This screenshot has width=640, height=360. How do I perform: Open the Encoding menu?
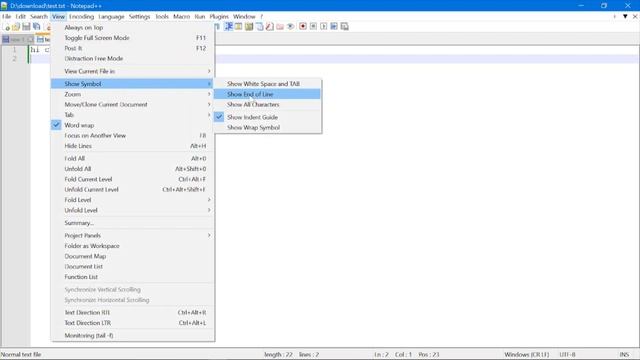(x=81, y=16)
